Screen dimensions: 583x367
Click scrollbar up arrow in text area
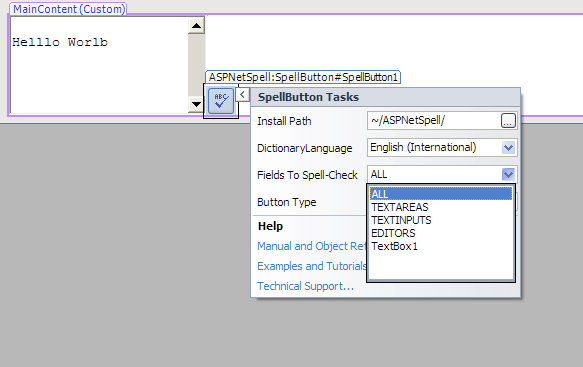pos(196,26)
